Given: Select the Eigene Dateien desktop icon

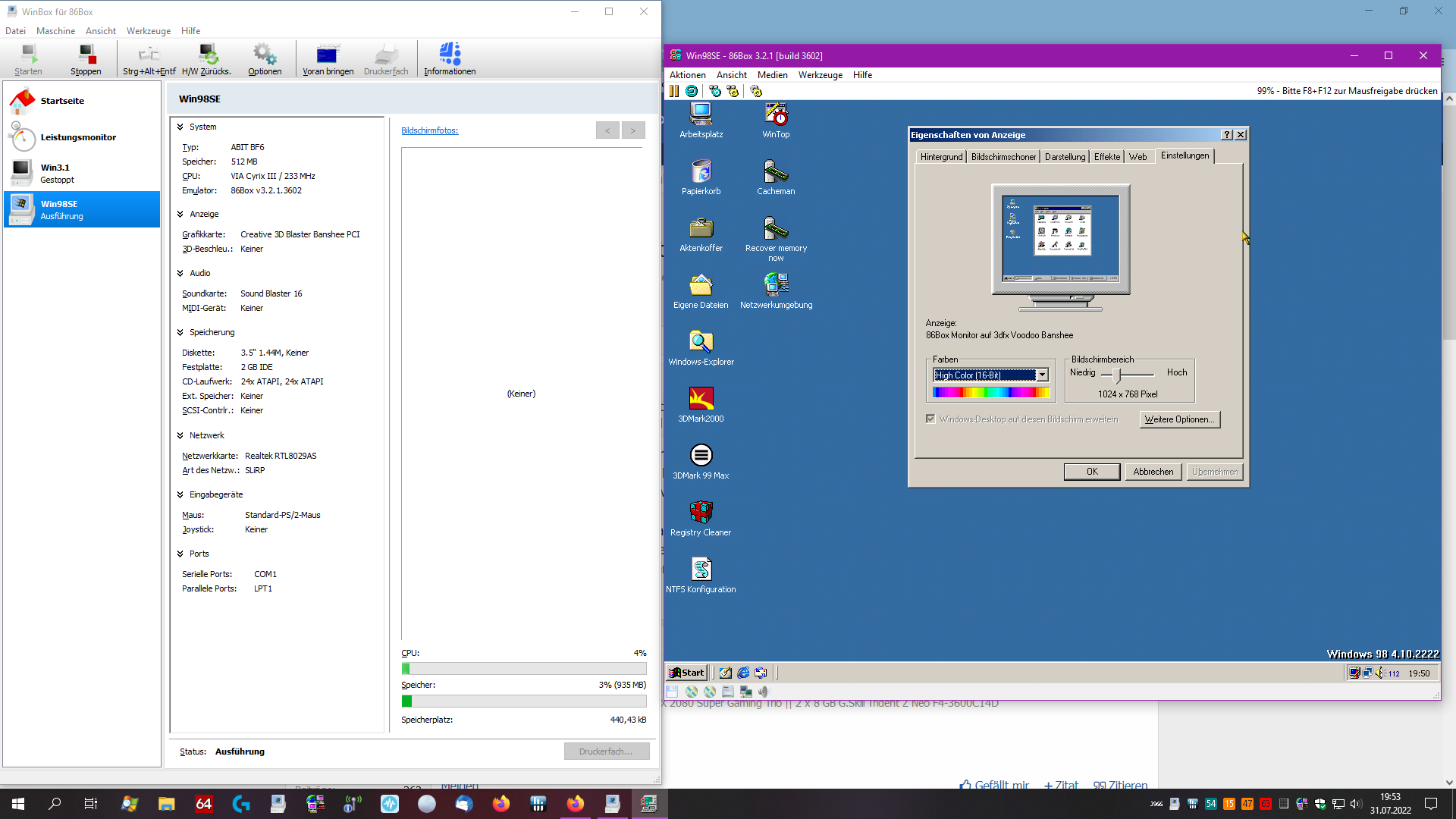Looking at the screenshot, I should pyautogui.click(x=701, y=291).
